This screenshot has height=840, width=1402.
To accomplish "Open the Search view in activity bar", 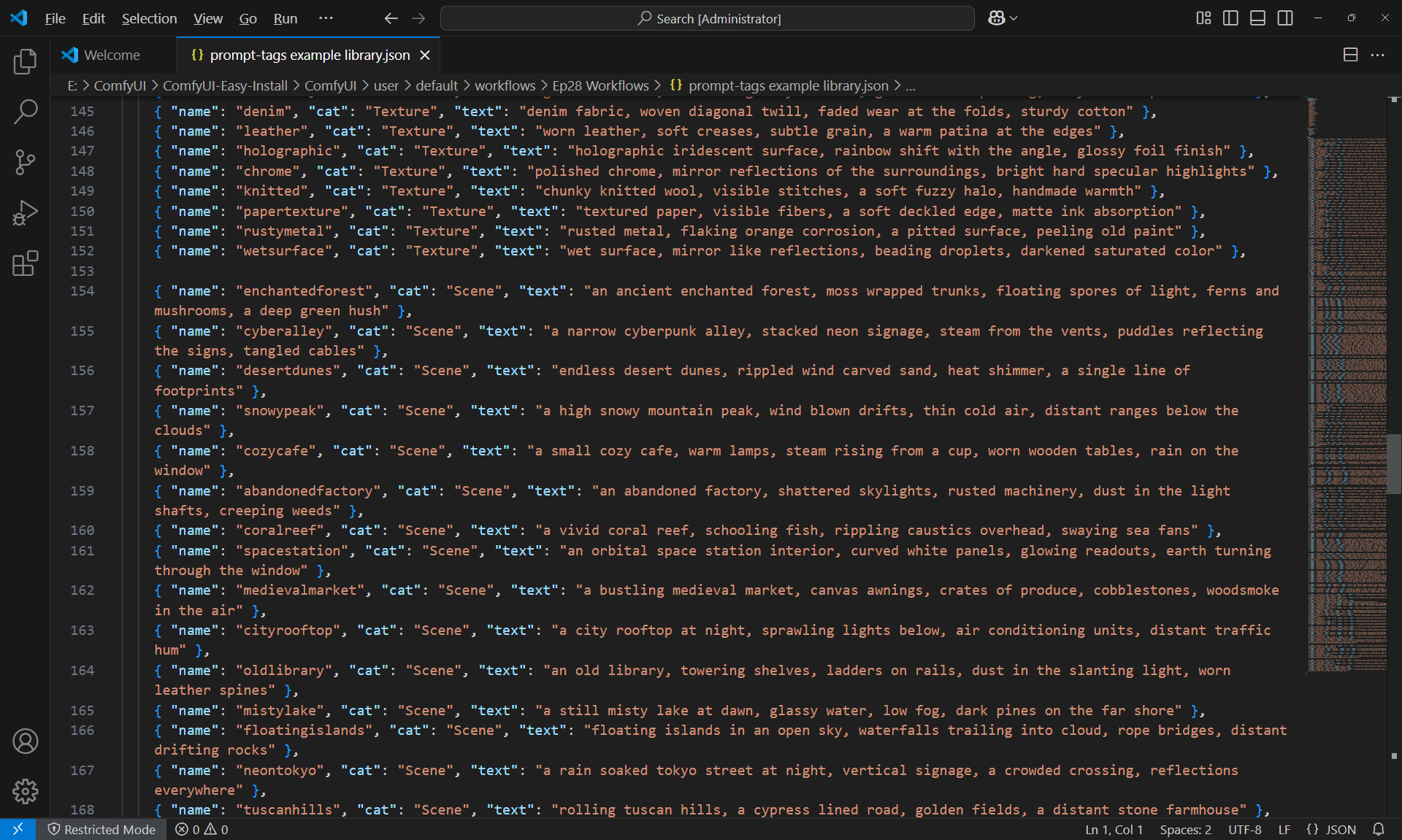I will click(x=26, y=112).
